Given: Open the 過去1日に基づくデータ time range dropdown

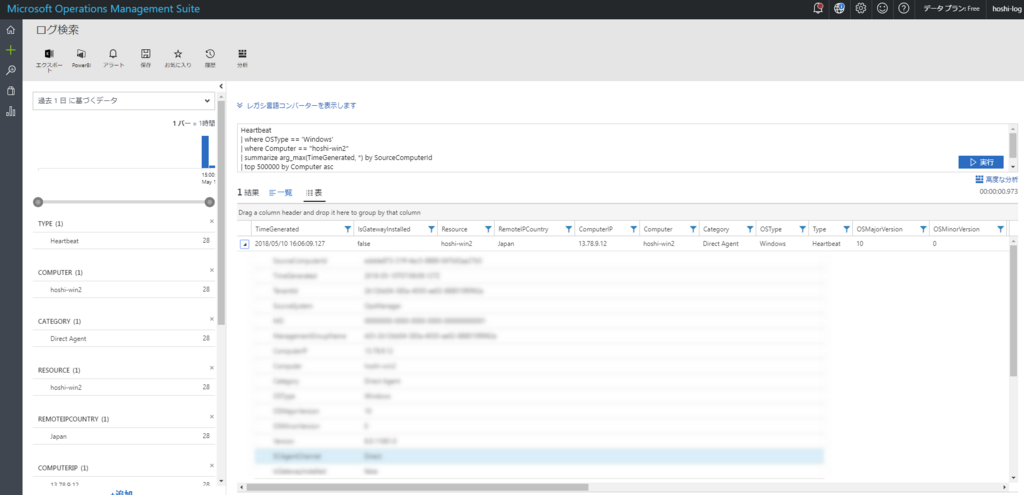Looking at the screenshot, I should coord(124,101).
